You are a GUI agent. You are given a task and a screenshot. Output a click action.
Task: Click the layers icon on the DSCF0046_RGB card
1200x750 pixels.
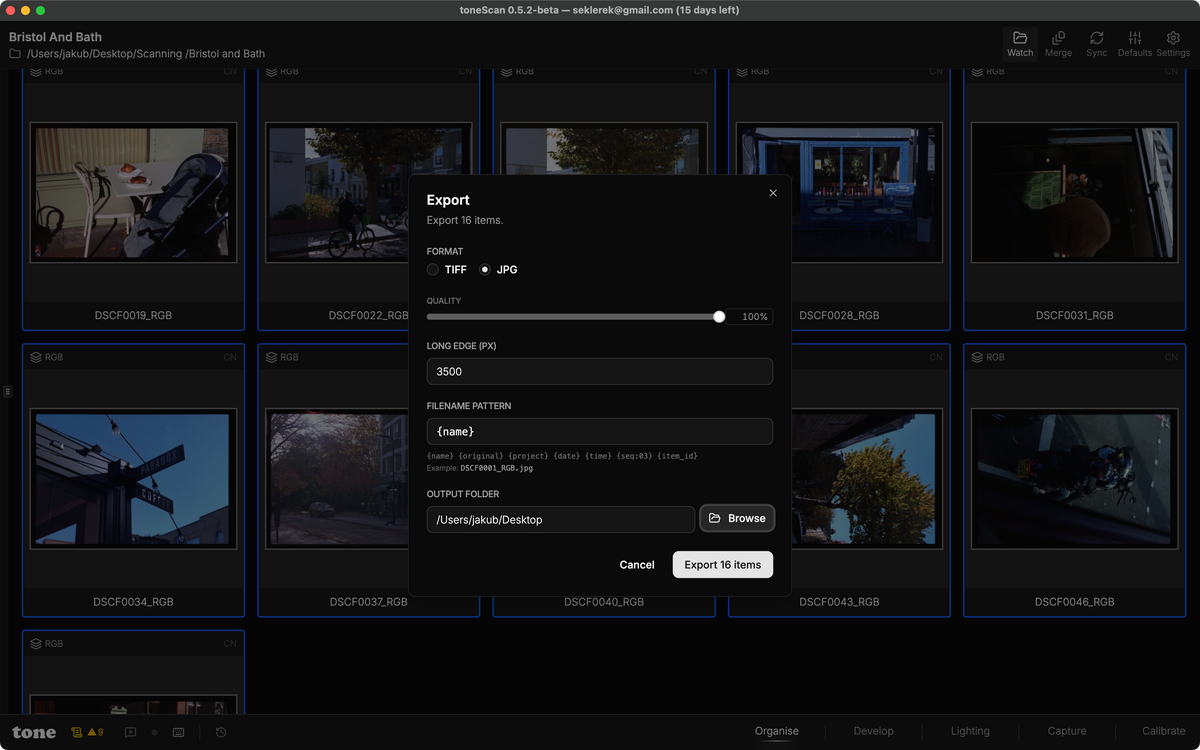click(x=977, y=357)
